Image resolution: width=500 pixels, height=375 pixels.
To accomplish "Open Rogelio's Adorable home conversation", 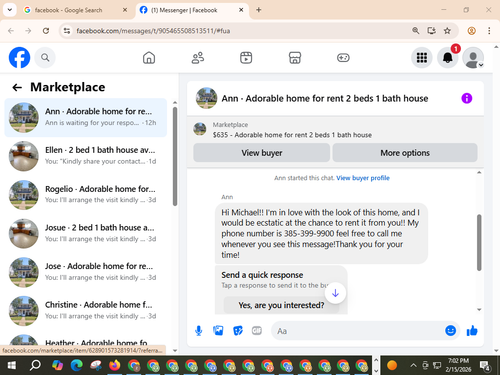I will tap(86, 195).
